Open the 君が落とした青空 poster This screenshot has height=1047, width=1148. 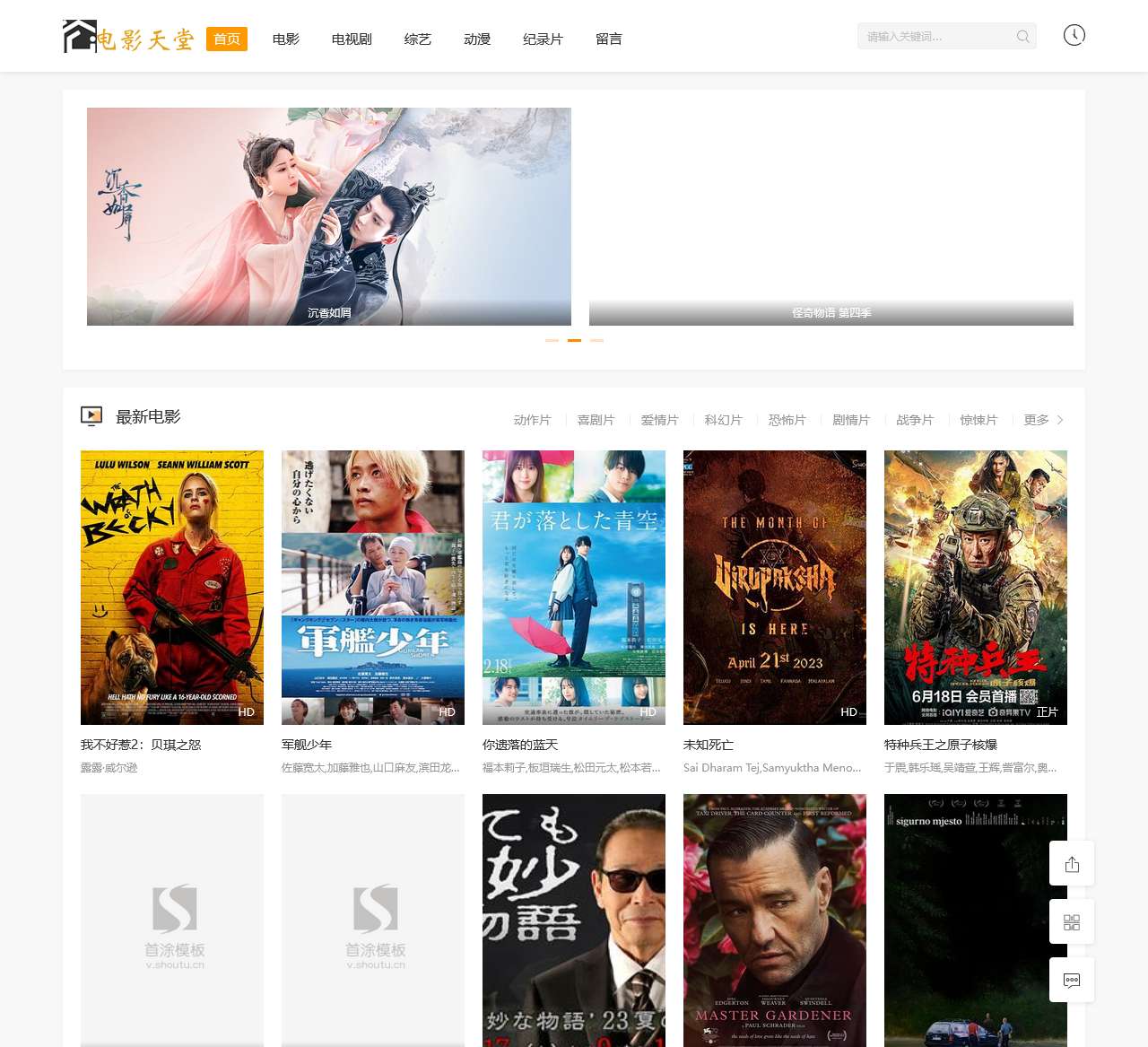pos(574,588)
